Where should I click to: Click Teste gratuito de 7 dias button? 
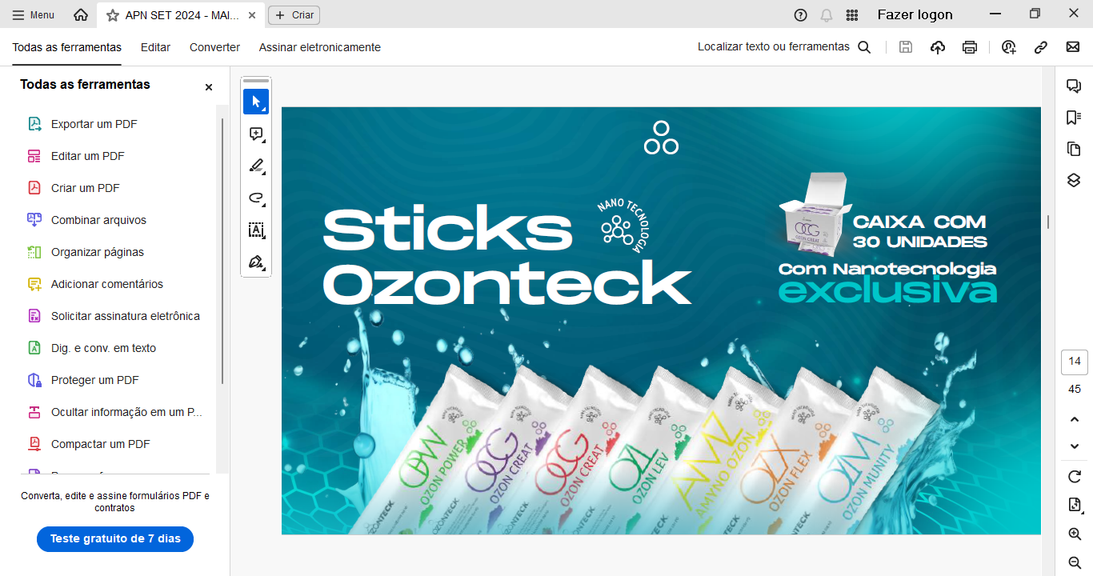115,539
